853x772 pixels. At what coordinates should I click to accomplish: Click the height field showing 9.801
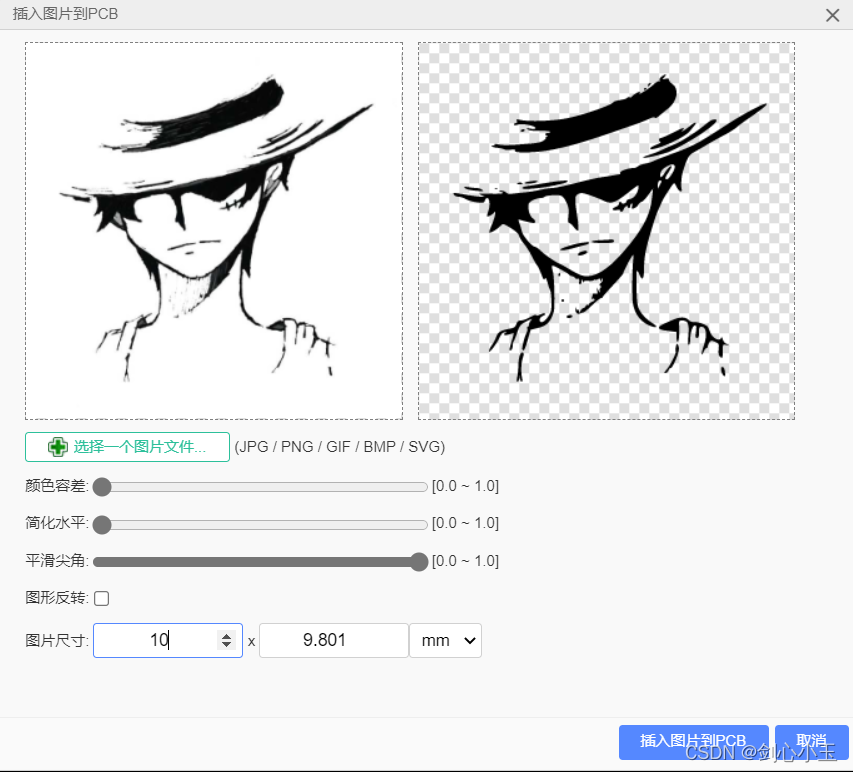coord(333,640)
